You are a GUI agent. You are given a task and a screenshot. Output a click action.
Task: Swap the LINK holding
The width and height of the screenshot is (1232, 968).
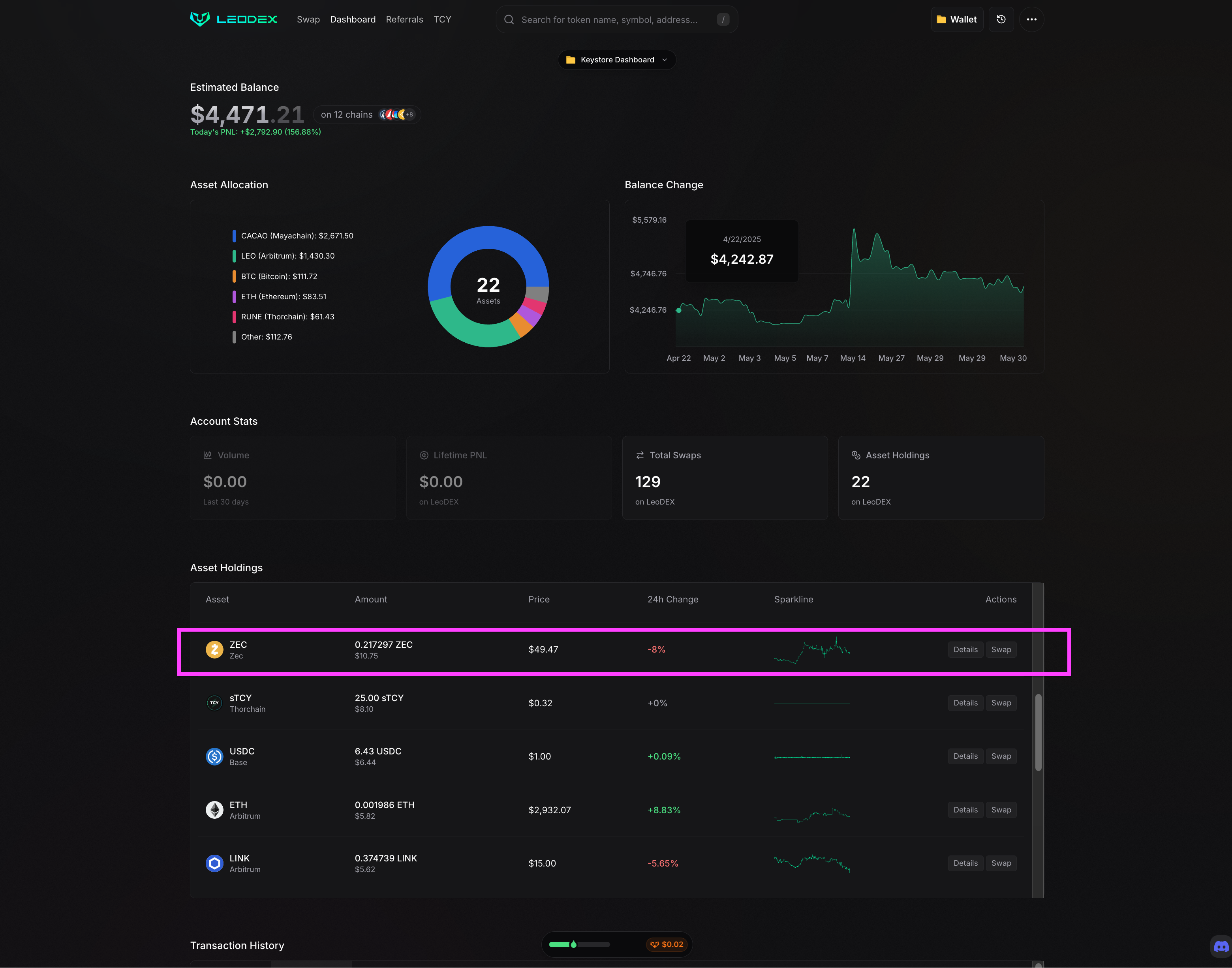pyautogui.click(x=1001, y=863)
